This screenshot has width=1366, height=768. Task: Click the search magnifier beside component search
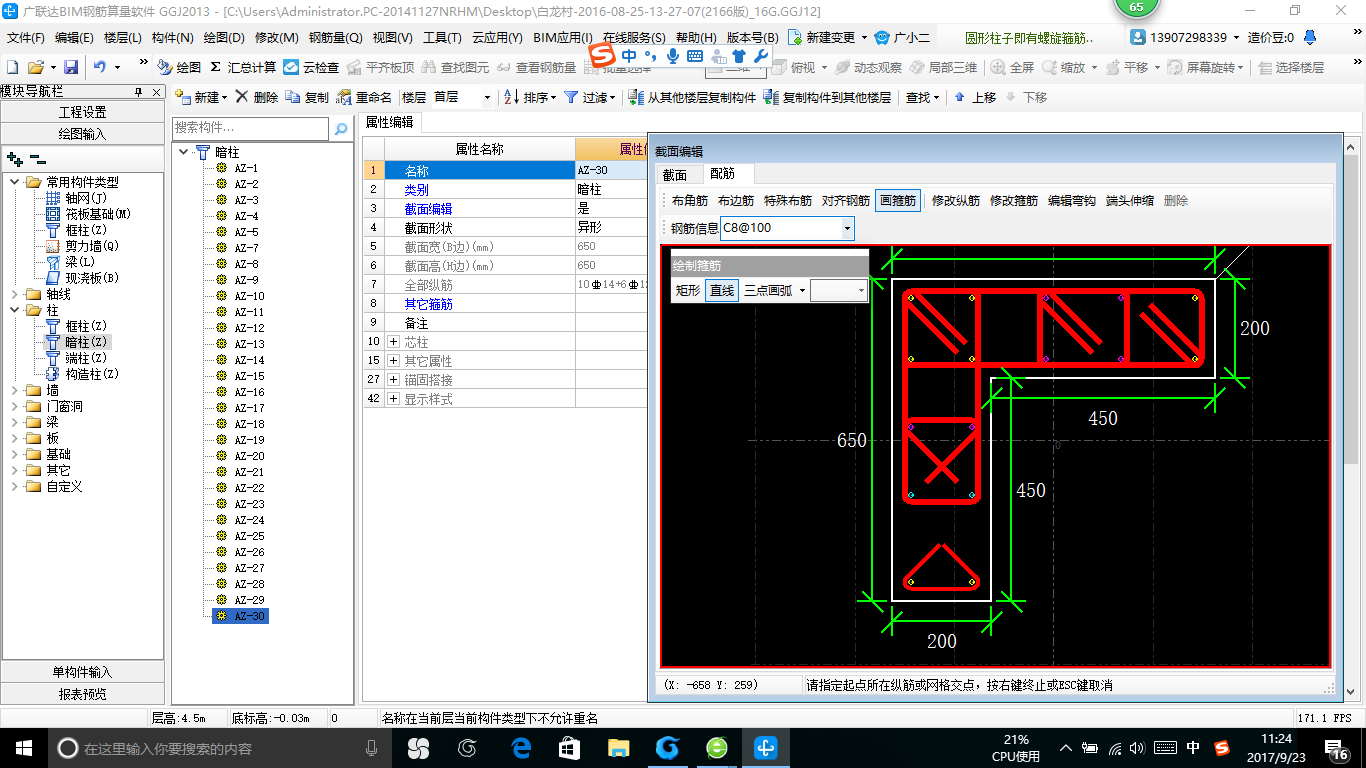[x=341, y=129]
